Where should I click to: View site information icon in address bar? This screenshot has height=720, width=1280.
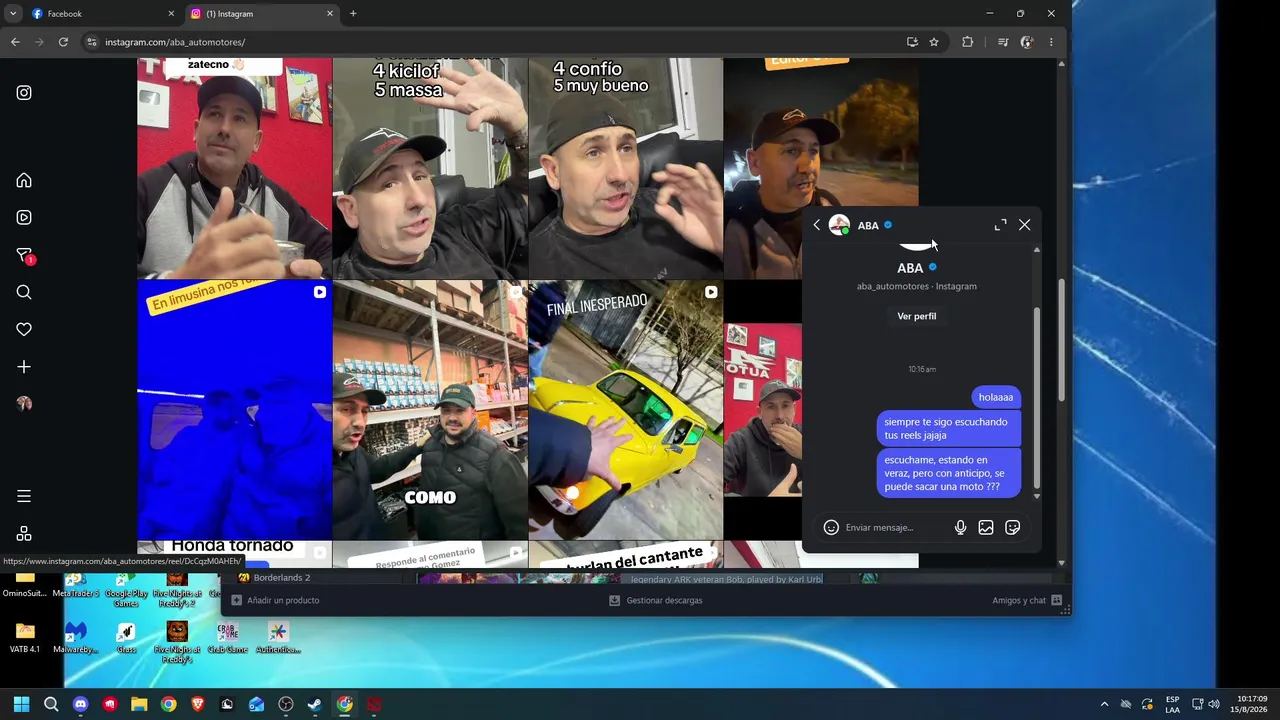tap(92, 42)
